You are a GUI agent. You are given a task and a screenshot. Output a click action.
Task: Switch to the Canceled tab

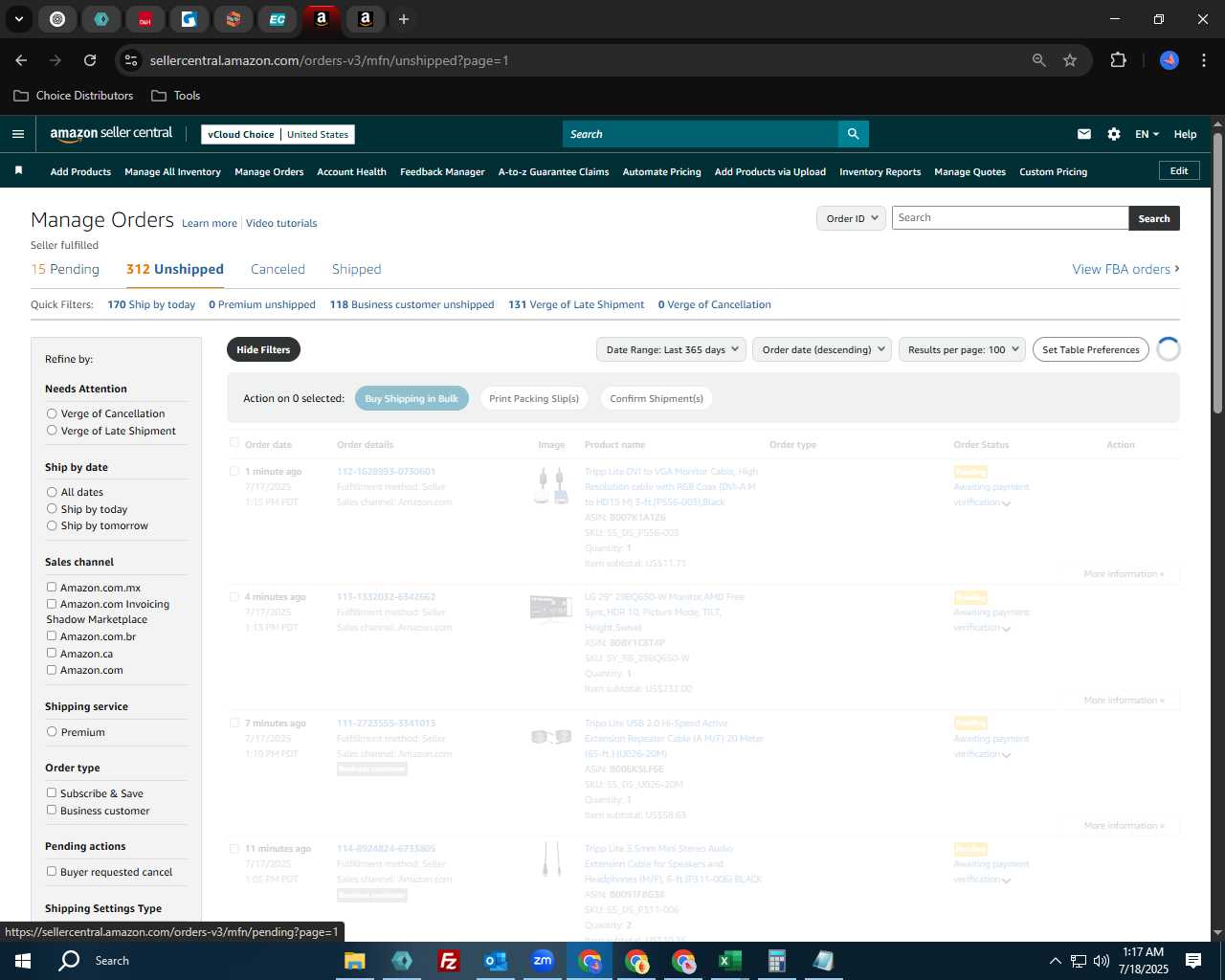click(x=278, y=269)
